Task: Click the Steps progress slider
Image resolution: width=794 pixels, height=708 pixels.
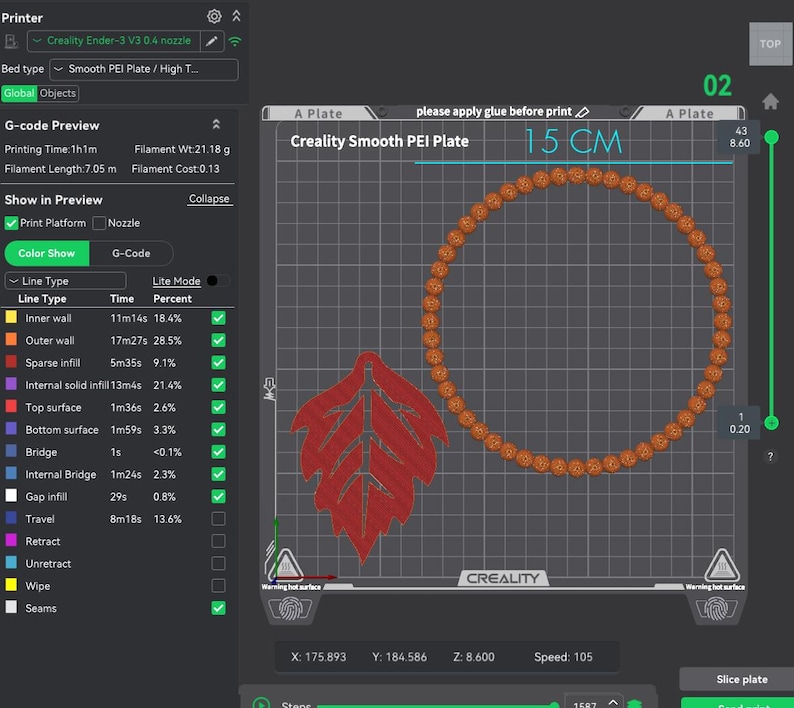Action: click(436, 704)
